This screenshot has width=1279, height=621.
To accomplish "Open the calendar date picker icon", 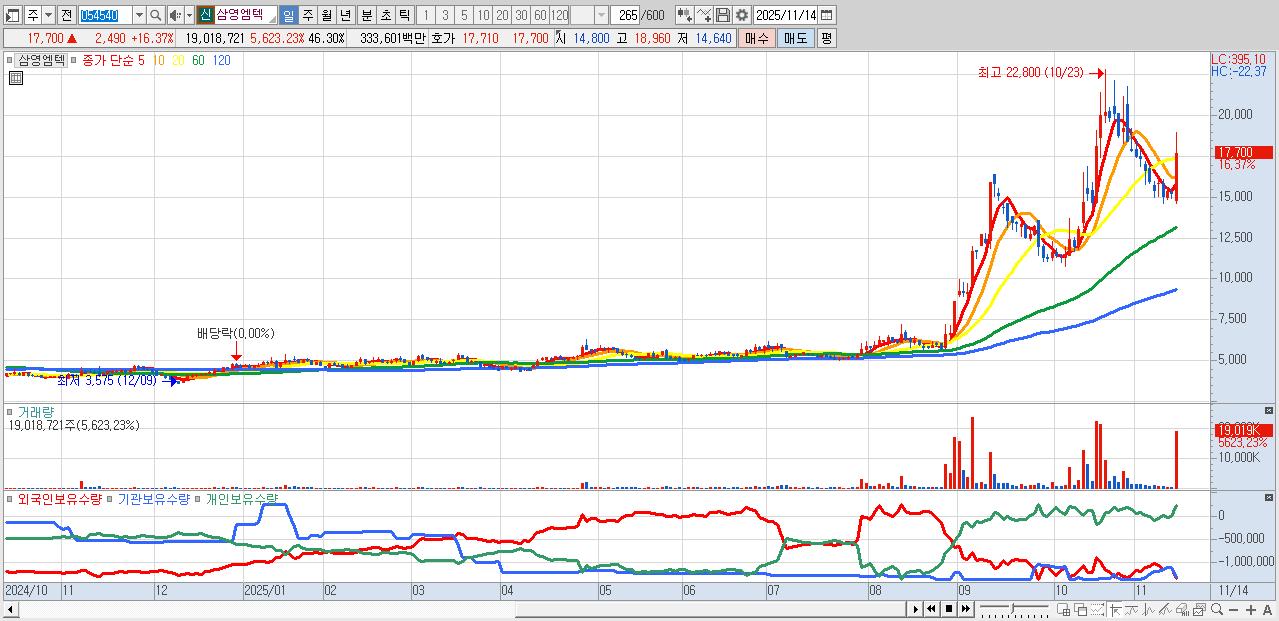I will (x=828, y=15).
